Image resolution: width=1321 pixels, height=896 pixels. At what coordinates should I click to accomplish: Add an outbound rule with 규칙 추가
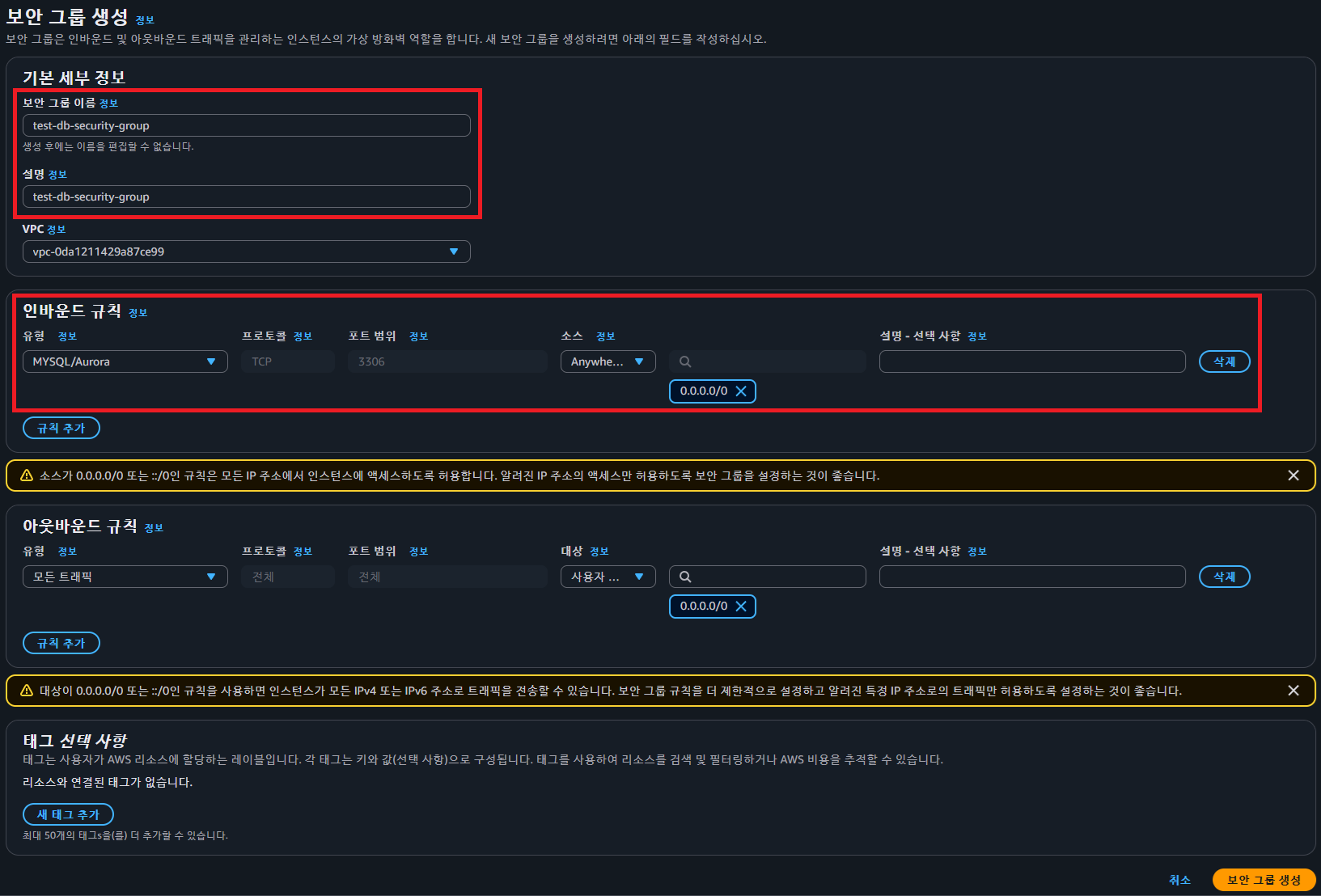pyautogui.click(x=61, y=643)
